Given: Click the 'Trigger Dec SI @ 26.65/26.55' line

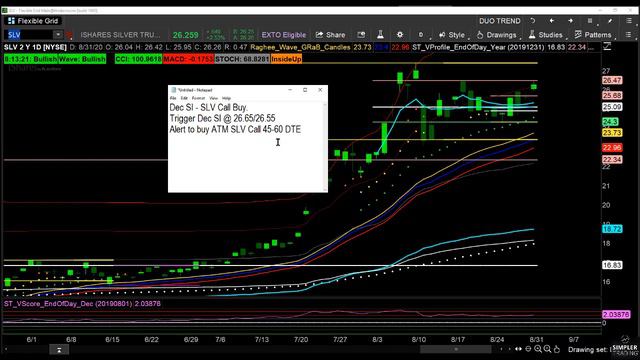Looking at the screenshot, I should tap(222, 118).
